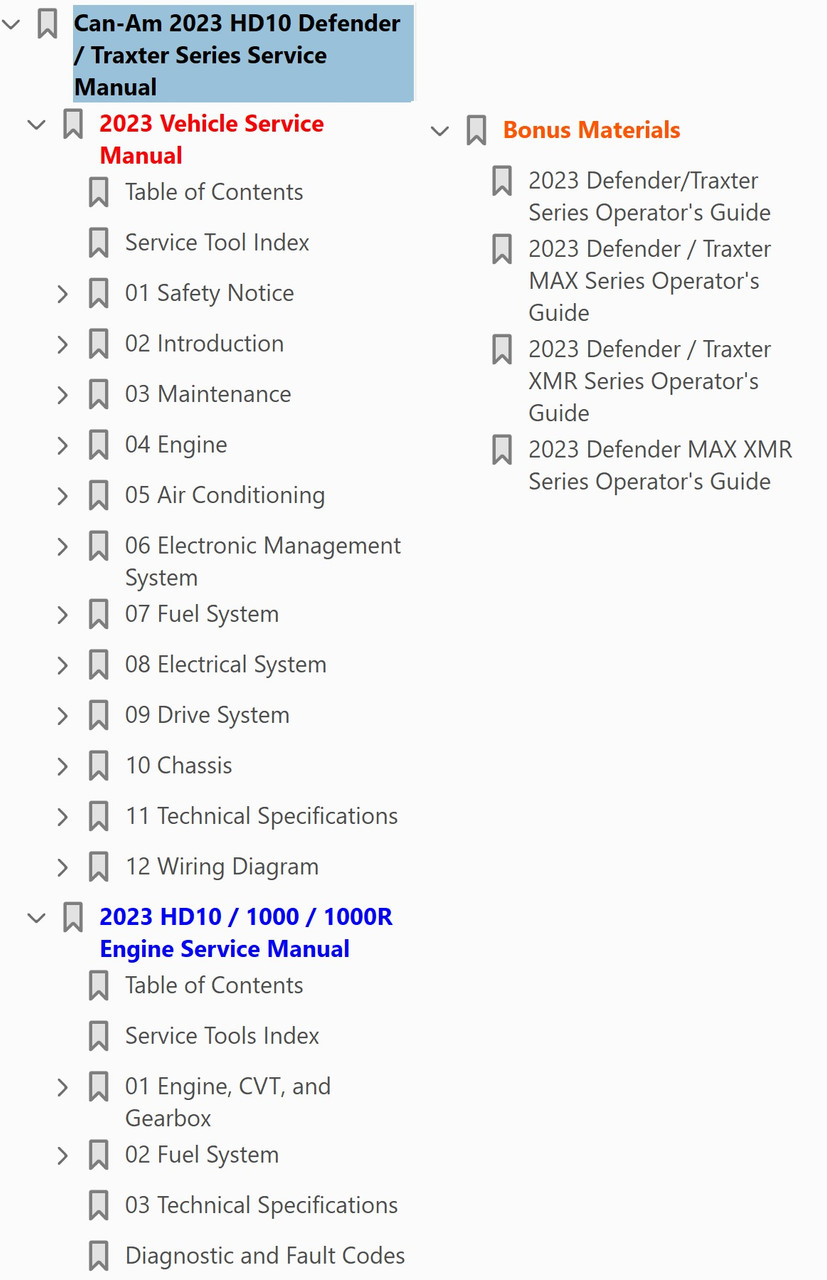Viewport: 827px width, 1280px height.
Task: Collapse the 2023 Vehicle Service Manual tree
Action: 36,125
